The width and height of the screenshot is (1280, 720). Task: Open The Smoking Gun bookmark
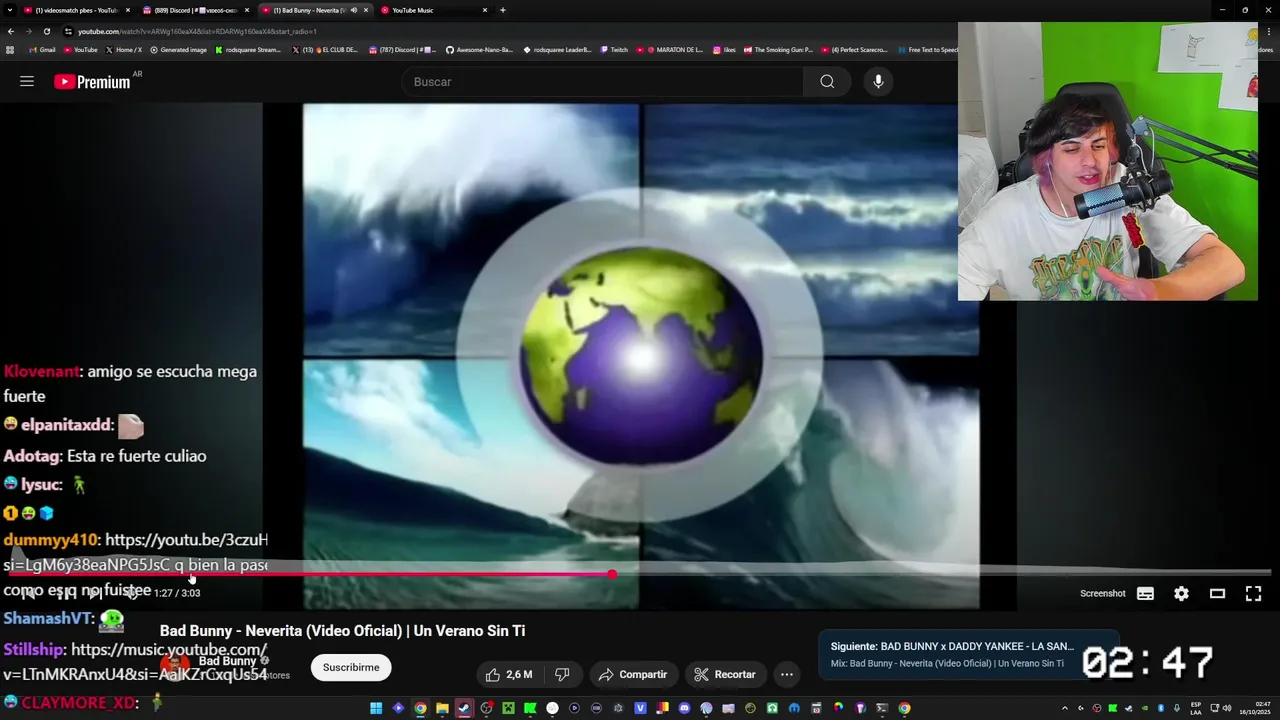pos(778,49)
